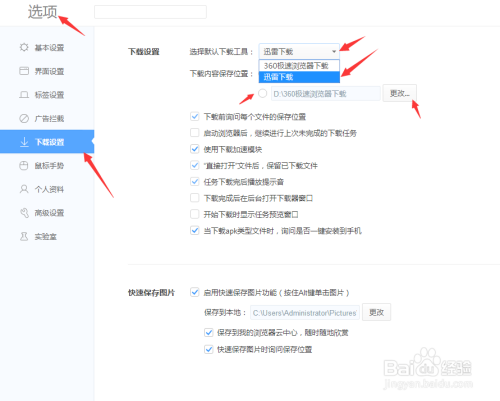
Task: Collapse the default download tool dropdown arrow
Action: click(x=334, y=51)
